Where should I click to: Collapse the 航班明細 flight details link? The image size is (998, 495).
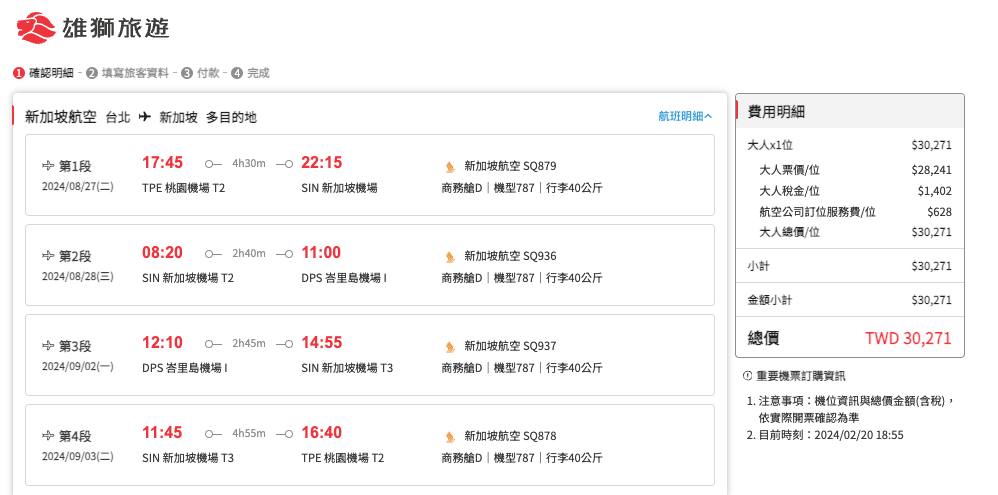[x=685, y=116]
